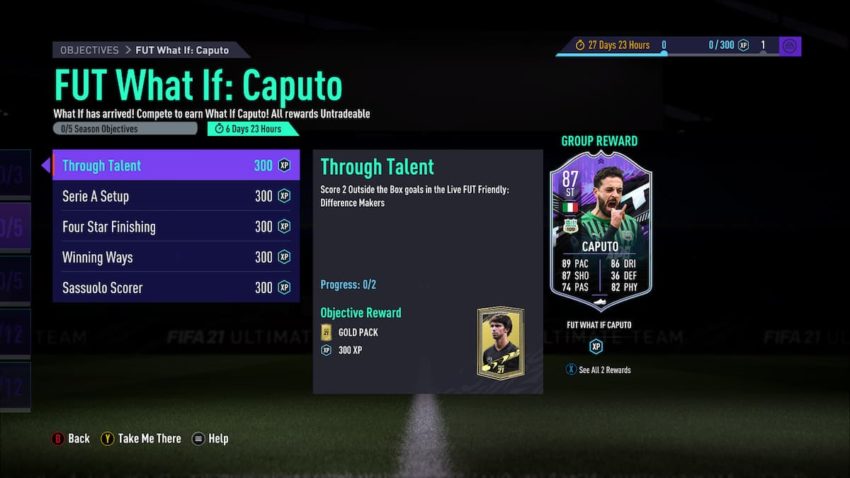Click the 0/5 Season Objectives progress bar

click(x=125, y=129)
